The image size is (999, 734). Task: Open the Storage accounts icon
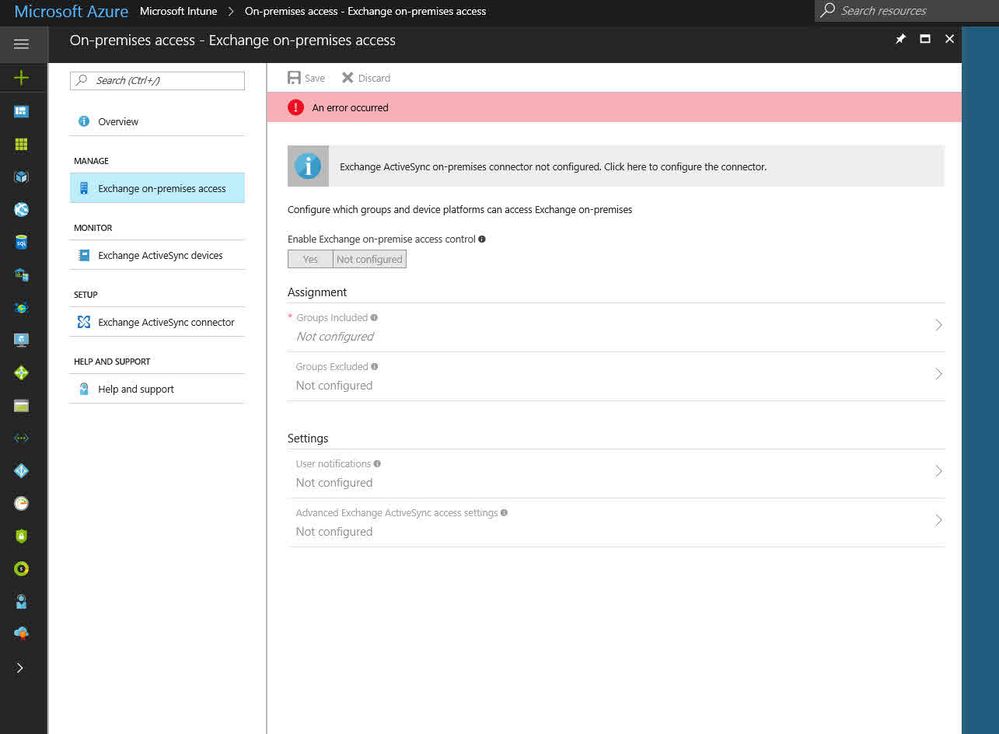click(x=21, y=406)
